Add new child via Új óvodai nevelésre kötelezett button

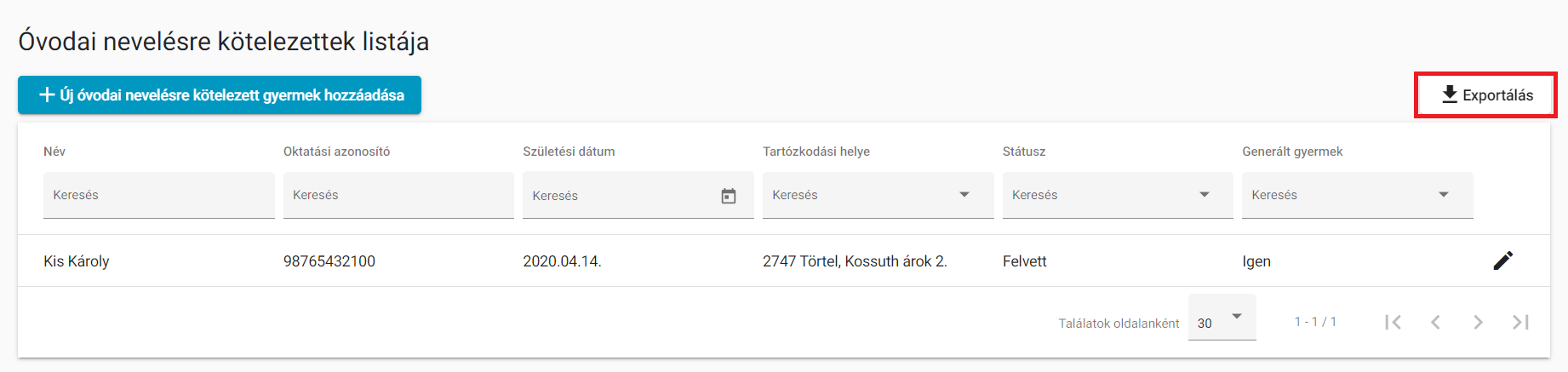tap(220, 95)
